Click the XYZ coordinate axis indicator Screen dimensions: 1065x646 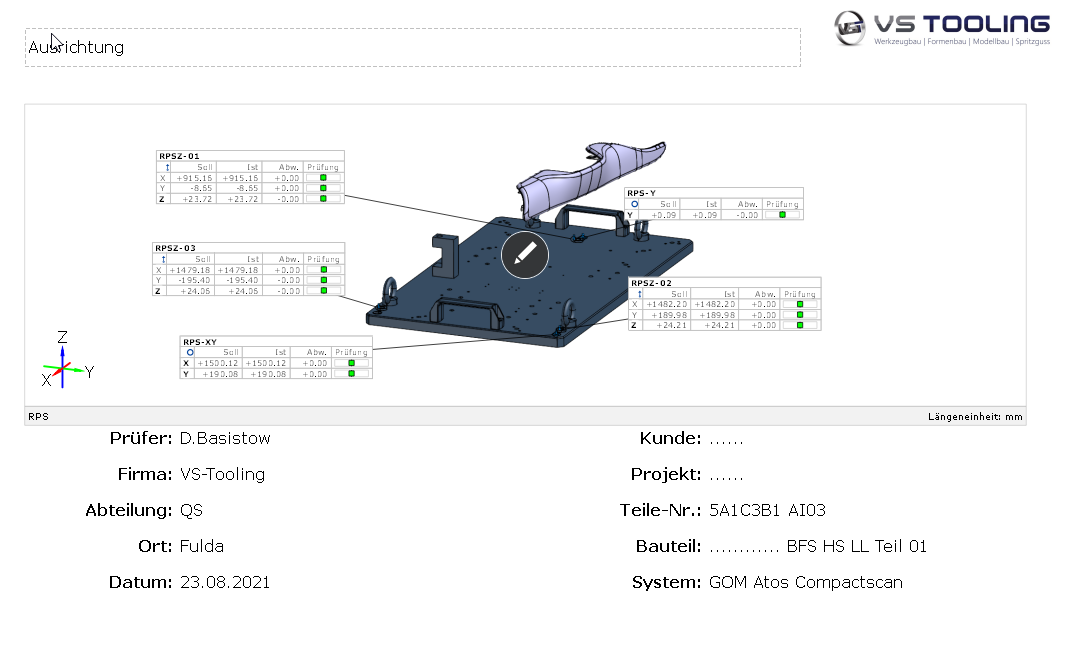[x=64, y=362]
